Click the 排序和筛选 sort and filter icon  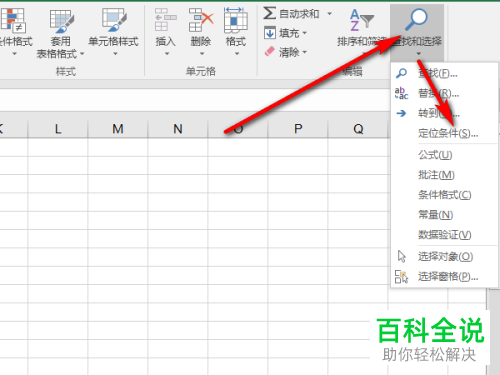click(361, 20)
